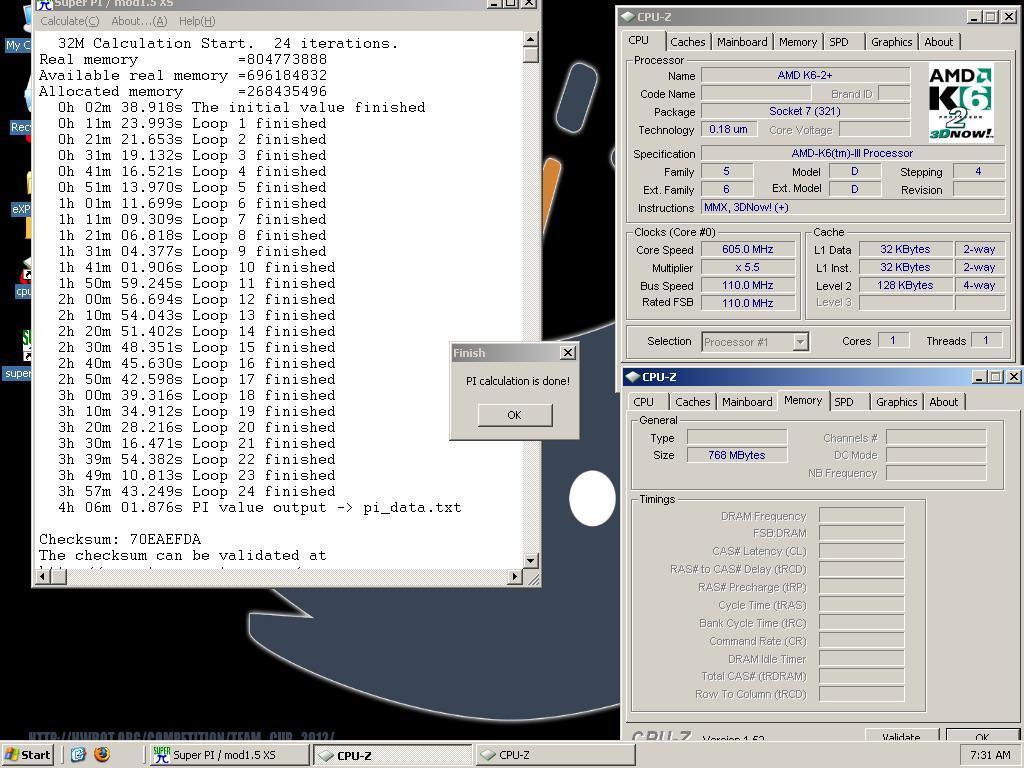Click the Rated FSB 110.0 MHz value
The width and height of the screenshot is (1024, 768).
[x=748, y=303]
